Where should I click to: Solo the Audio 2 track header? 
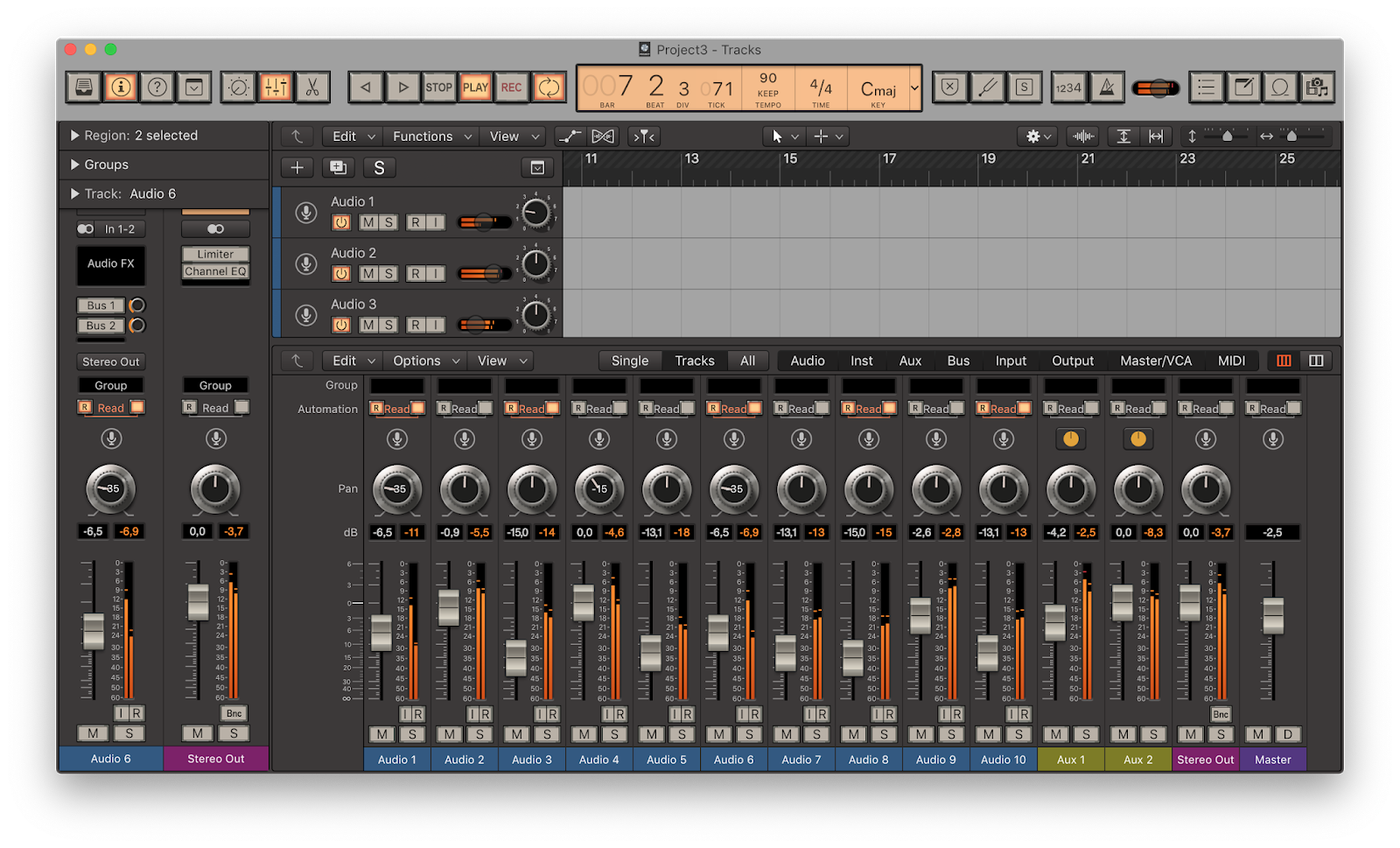[x=387, y=273]
